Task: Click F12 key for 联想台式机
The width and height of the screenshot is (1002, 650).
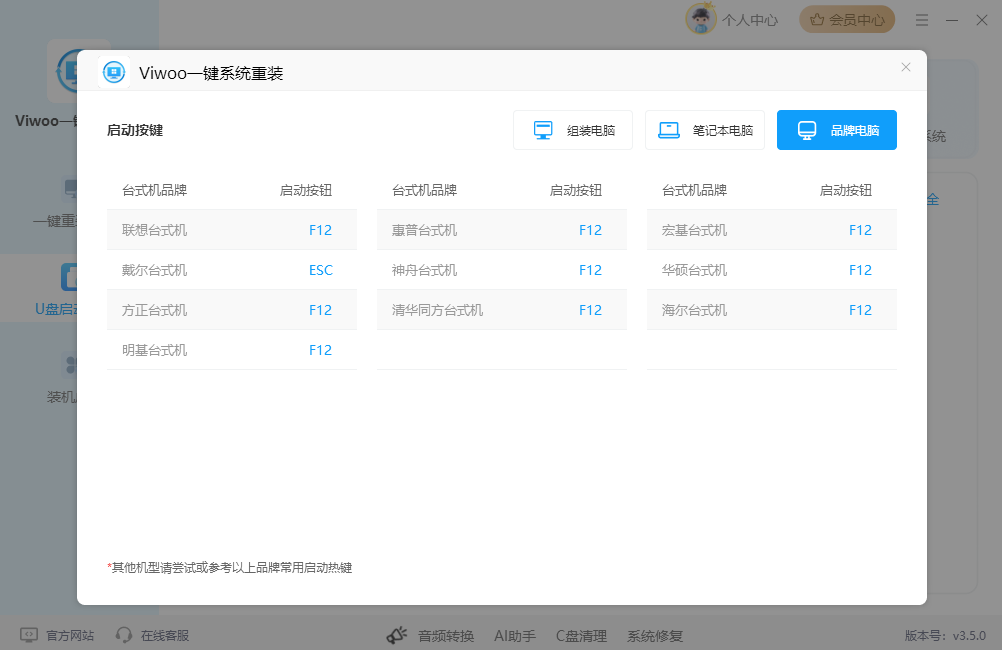Action: tap(320, 230)
